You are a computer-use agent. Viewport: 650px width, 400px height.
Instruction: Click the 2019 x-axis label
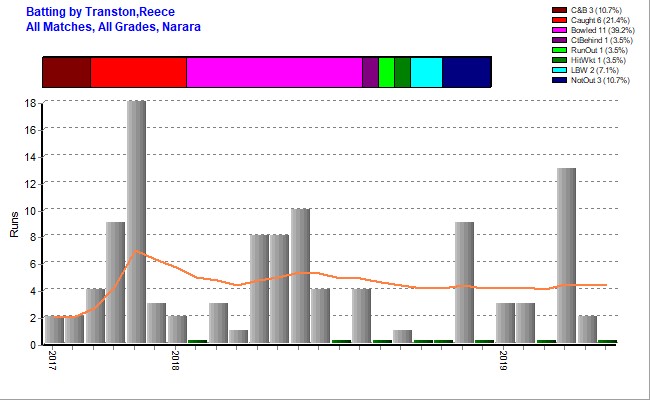pos(503,360)
